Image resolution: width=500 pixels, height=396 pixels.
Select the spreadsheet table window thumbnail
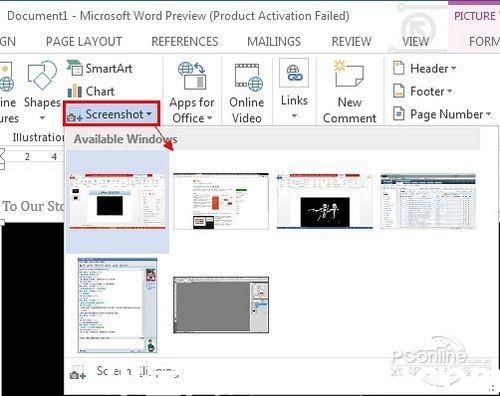(x=428, y=201)
